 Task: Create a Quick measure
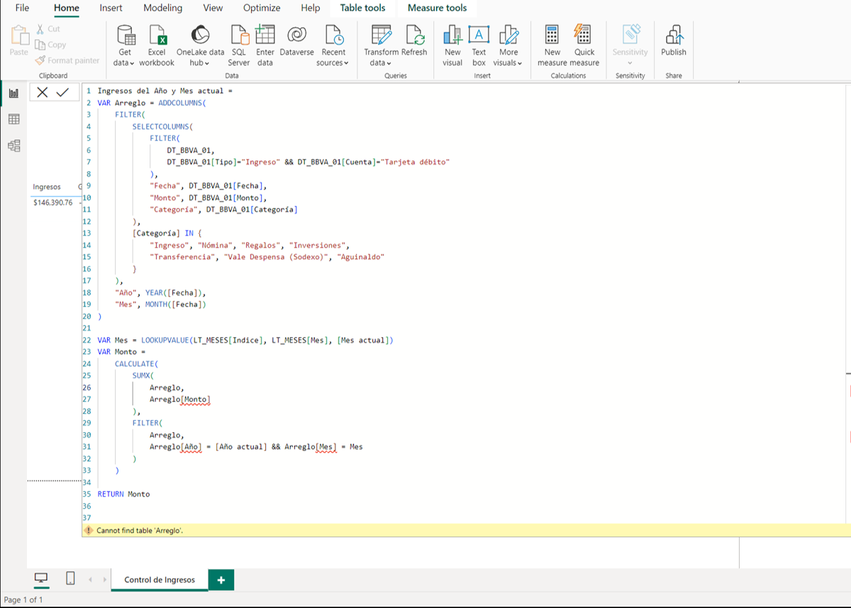(x=584, y=46)
